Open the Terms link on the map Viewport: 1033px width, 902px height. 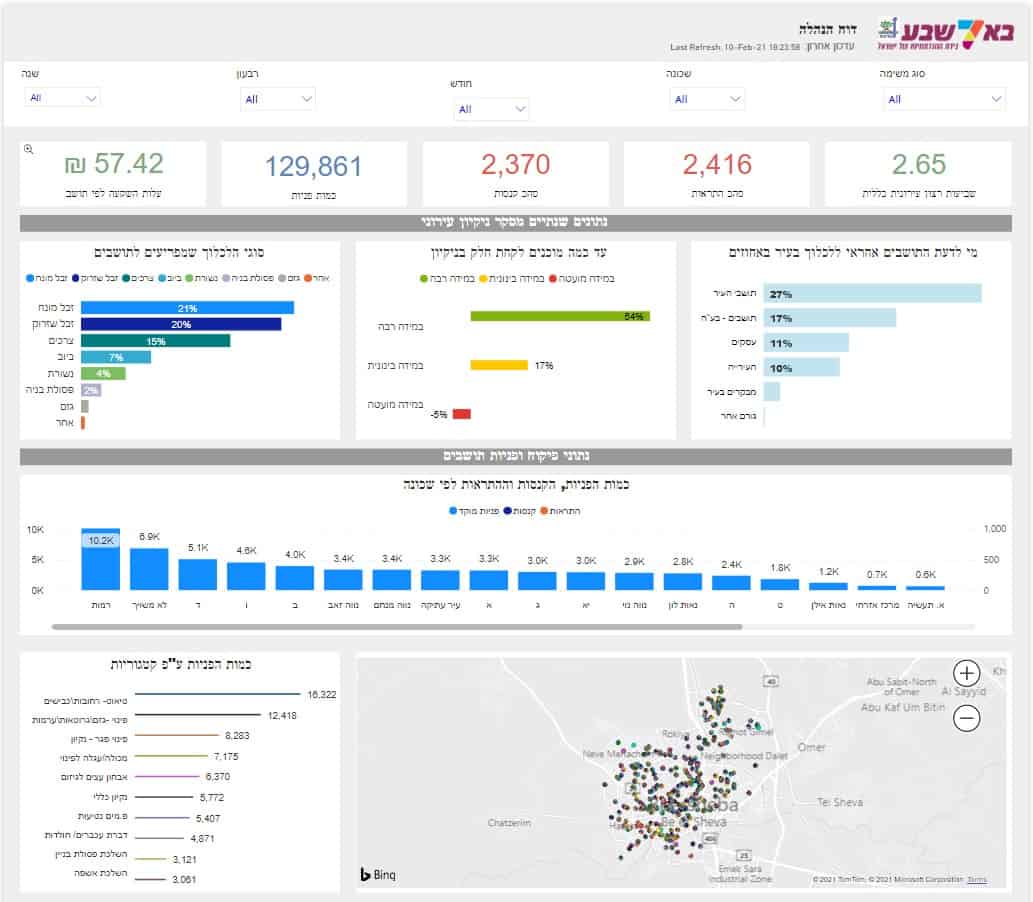pyautogui.click(x=976, y=880)
